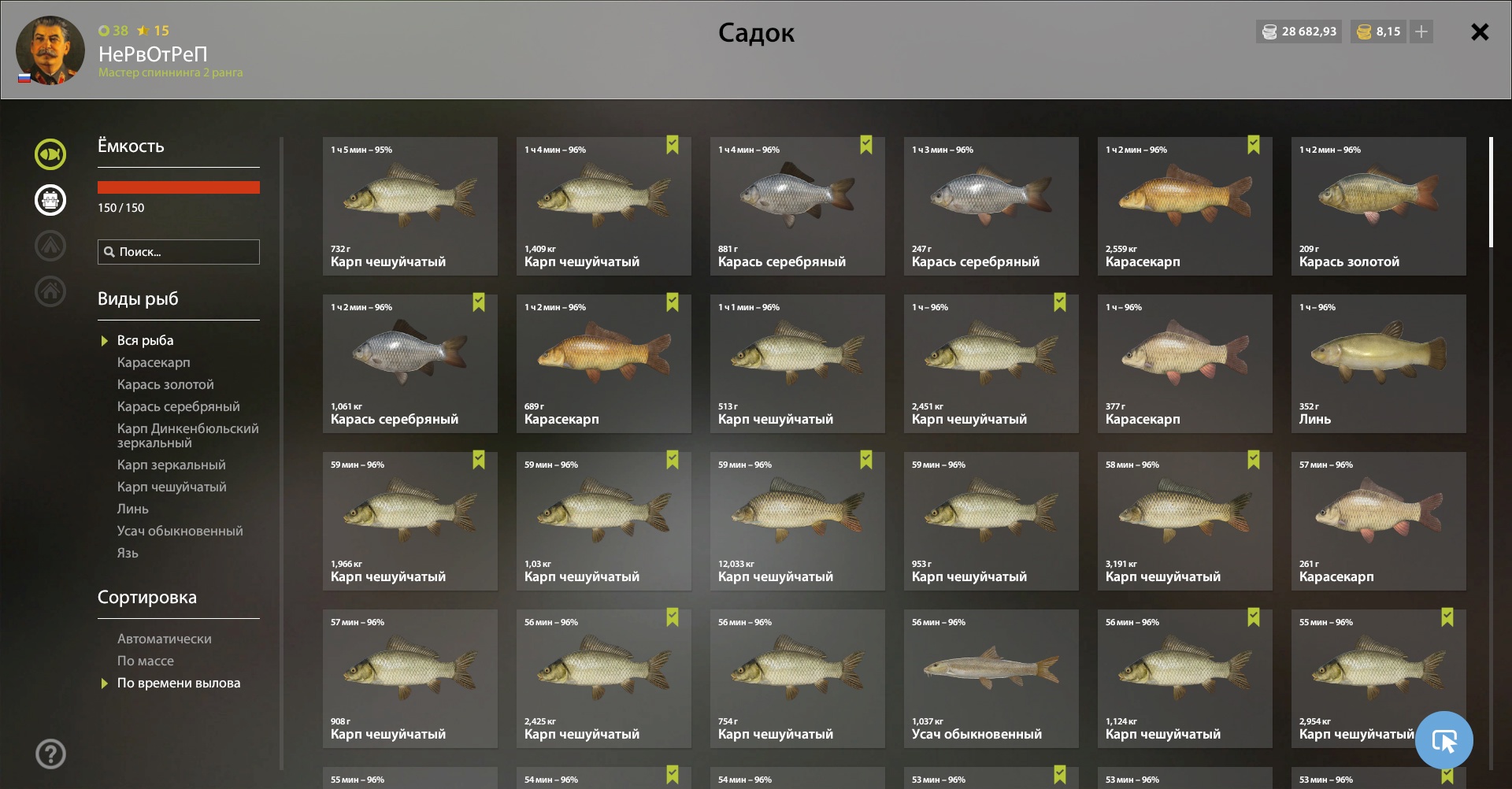Add gold coins with plus button
Screen dimensions: 1512x789
click(x=1421, y=31)
